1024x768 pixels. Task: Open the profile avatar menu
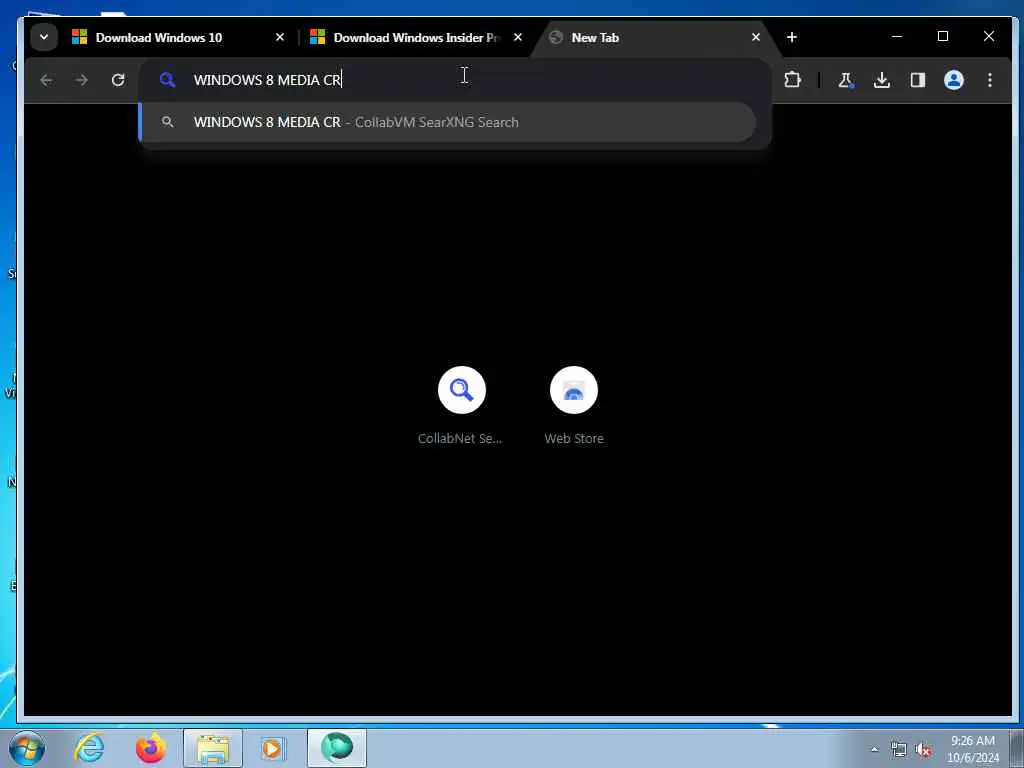tap(953, 80)
